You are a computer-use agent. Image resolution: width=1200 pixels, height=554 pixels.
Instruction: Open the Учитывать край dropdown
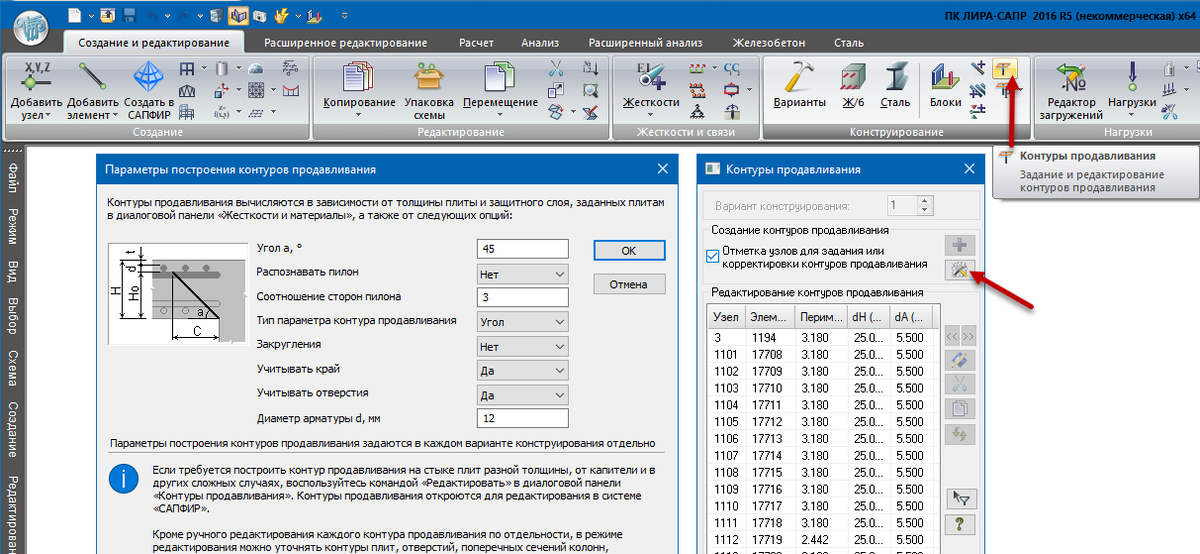tap(523, 370)
